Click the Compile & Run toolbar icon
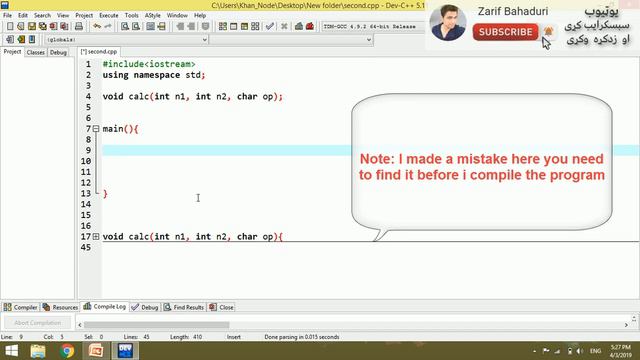This screenshot has height=360, width=640. coord(244,27)
